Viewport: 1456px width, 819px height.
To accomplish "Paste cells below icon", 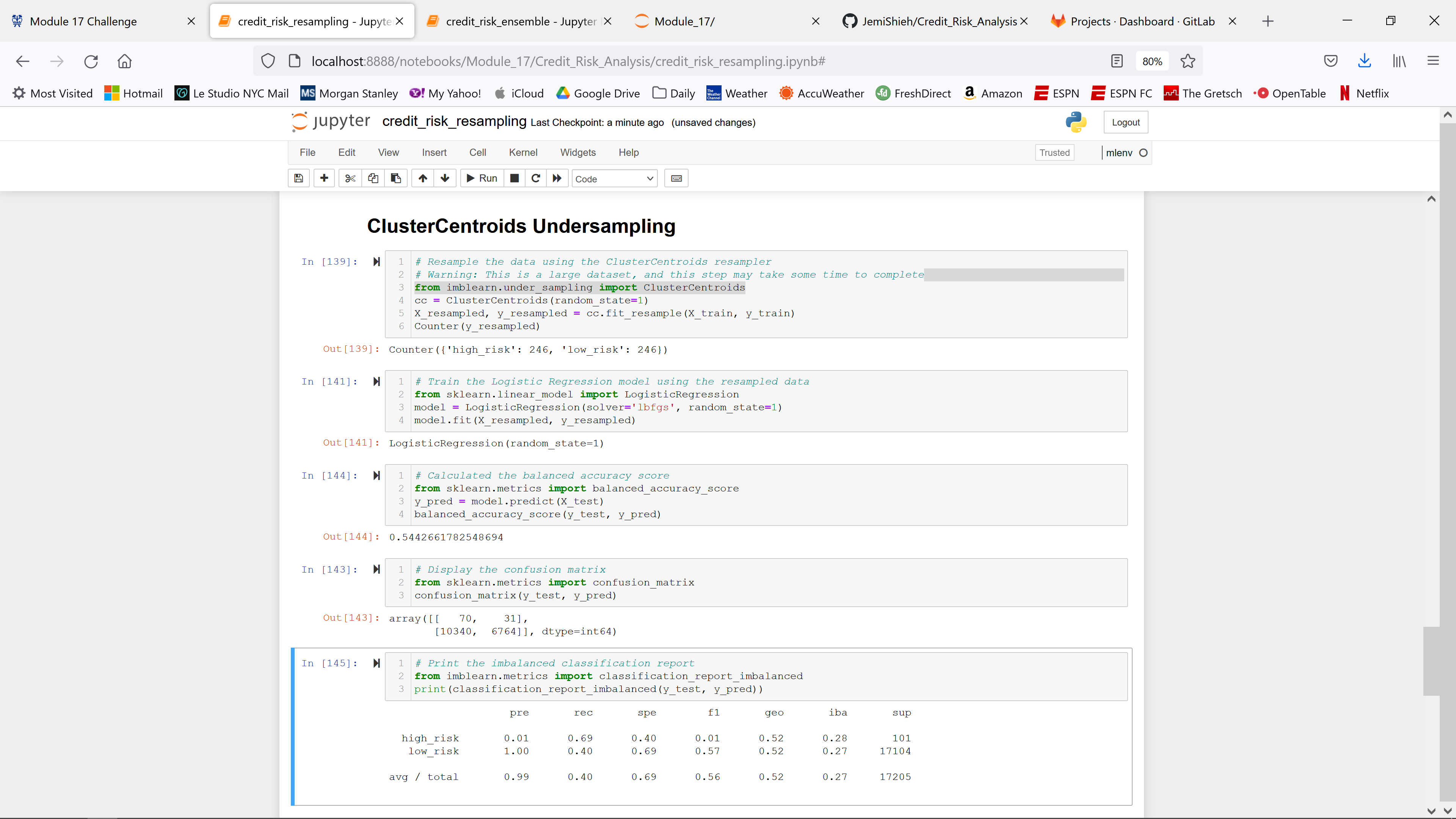I will pyautogui.click(x=396, y=179).
